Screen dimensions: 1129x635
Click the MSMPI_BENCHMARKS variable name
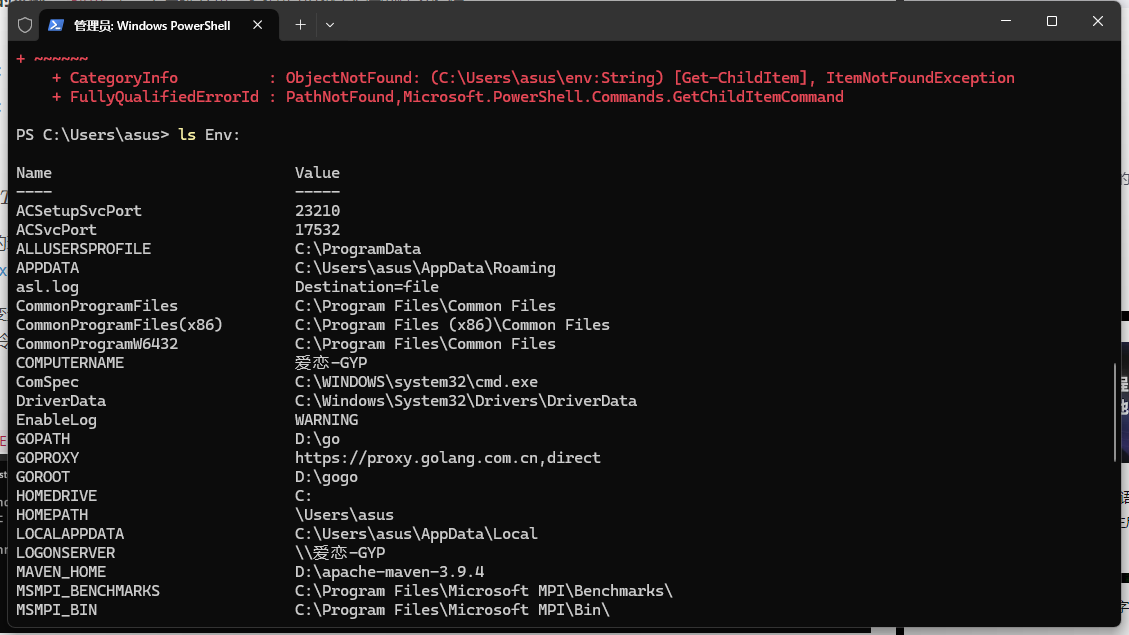point(88,590)
